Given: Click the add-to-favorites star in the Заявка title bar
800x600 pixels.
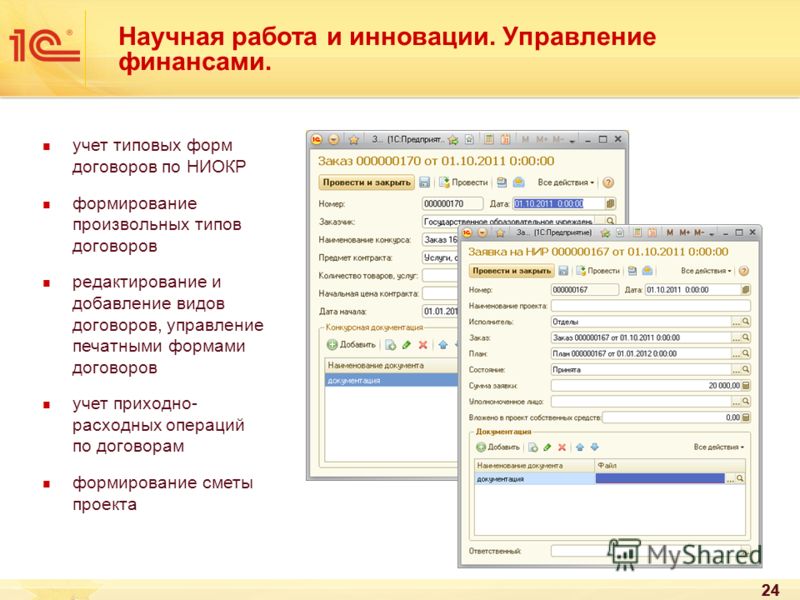Looking at the screenshot, I should point(605,233).
